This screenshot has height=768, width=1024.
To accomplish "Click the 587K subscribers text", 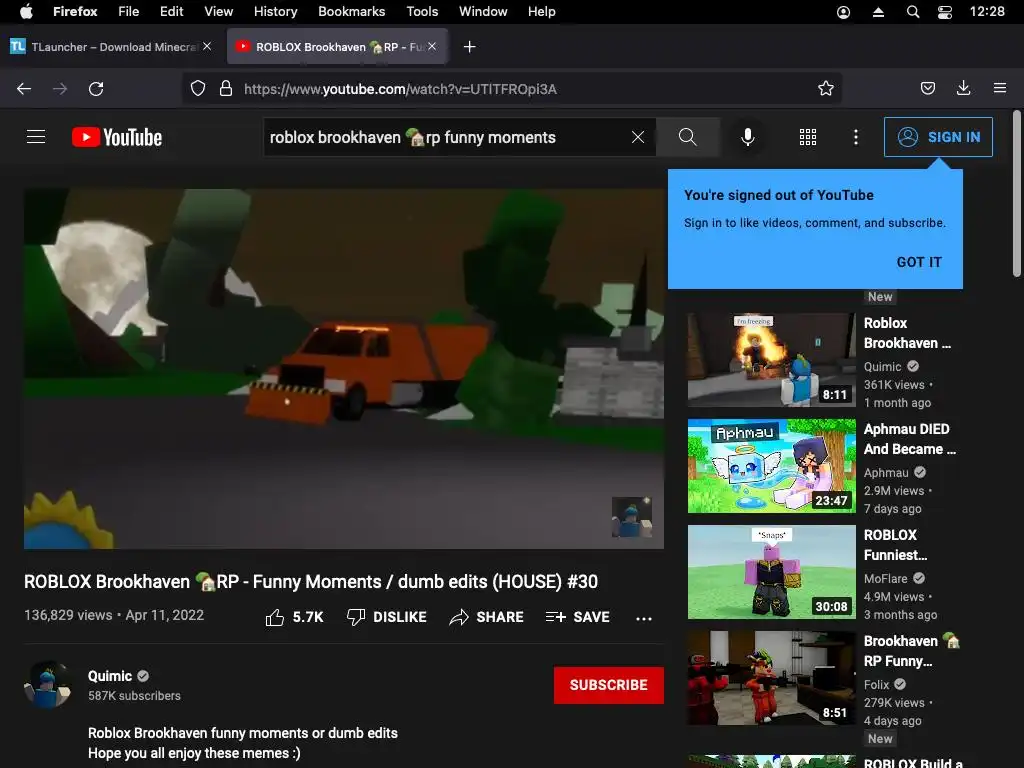I will [x=135, y=696].
